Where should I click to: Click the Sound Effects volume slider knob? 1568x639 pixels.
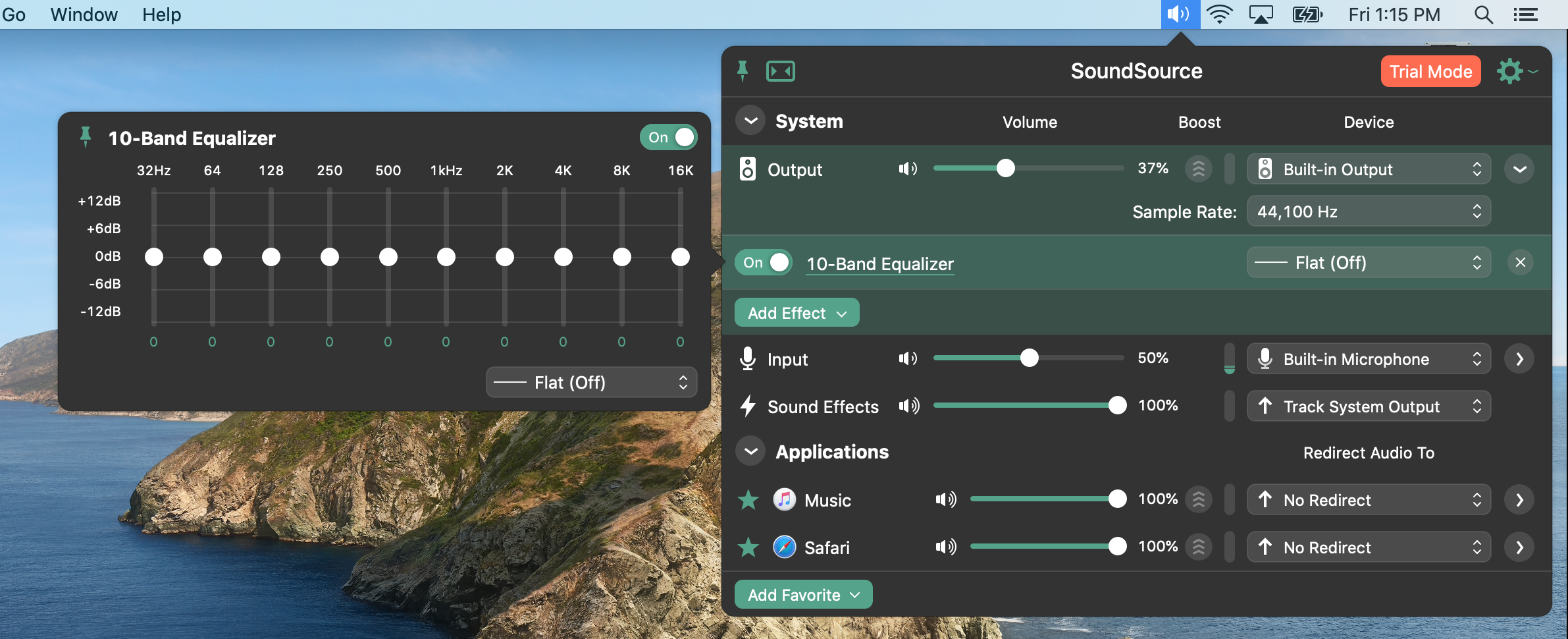[x=1117, y=405]
